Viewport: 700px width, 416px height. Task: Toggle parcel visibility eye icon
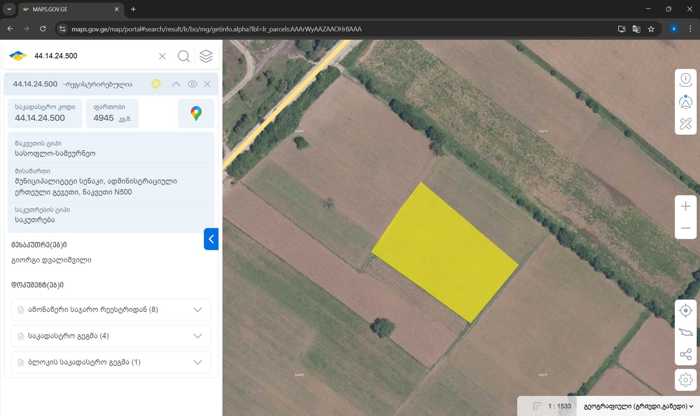tap(193, 84)
